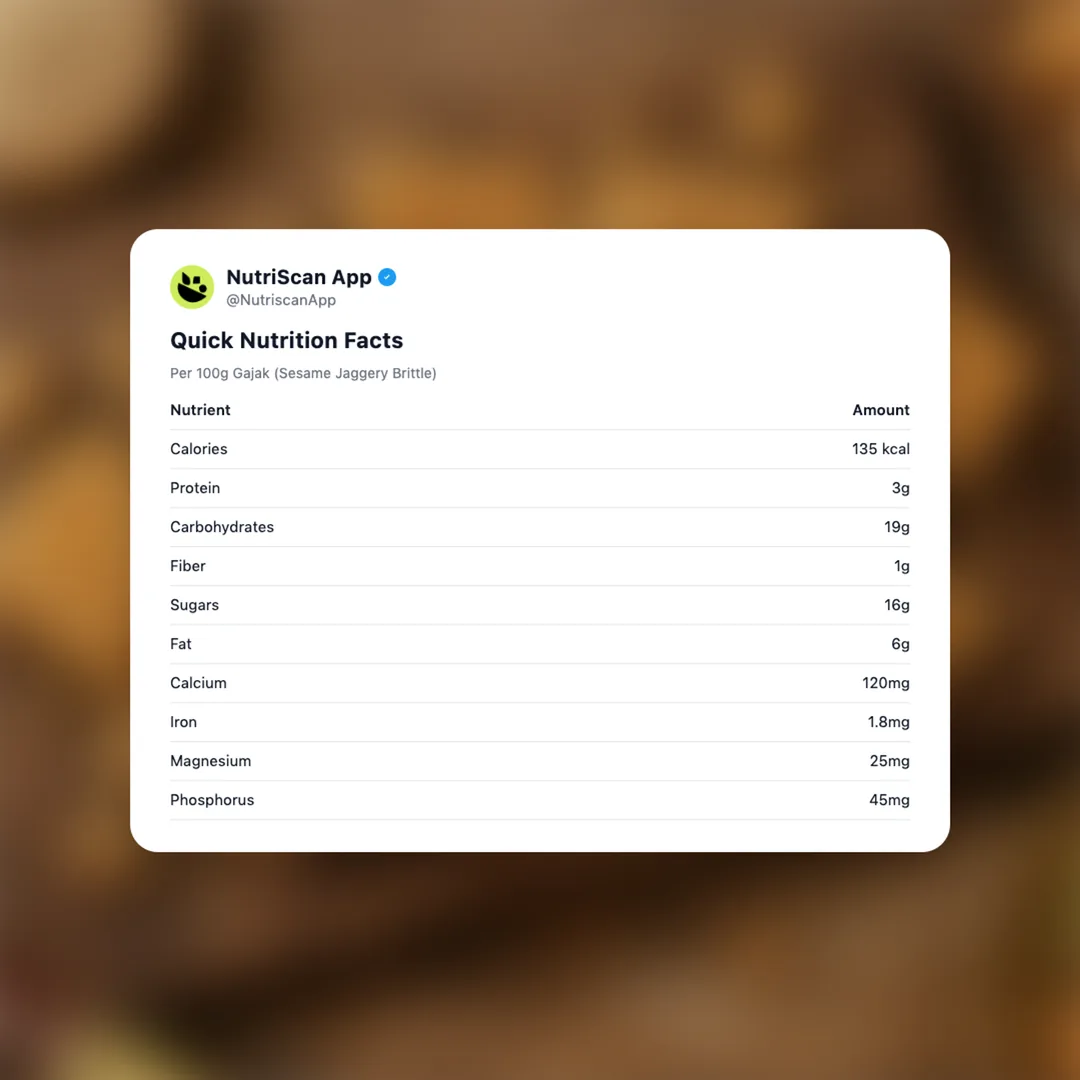Click the NutriScan App avatar logo
The height and width of the screenshot is (1080, 1080).
192,287
